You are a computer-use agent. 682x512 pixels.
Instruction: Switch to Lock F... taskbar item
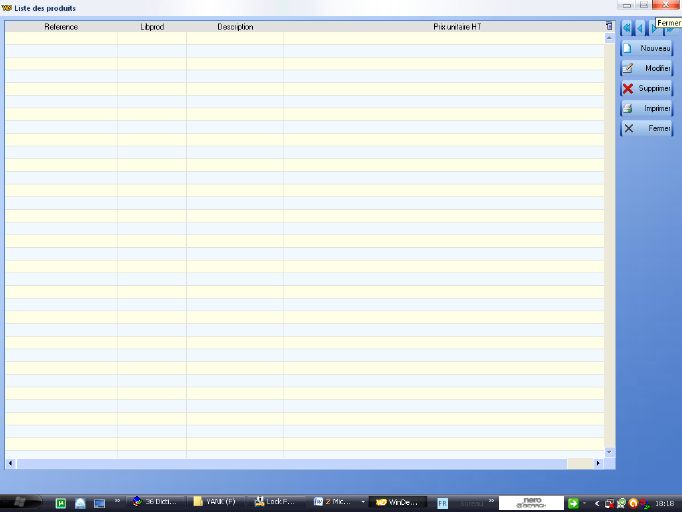click(x=277, y=502)
